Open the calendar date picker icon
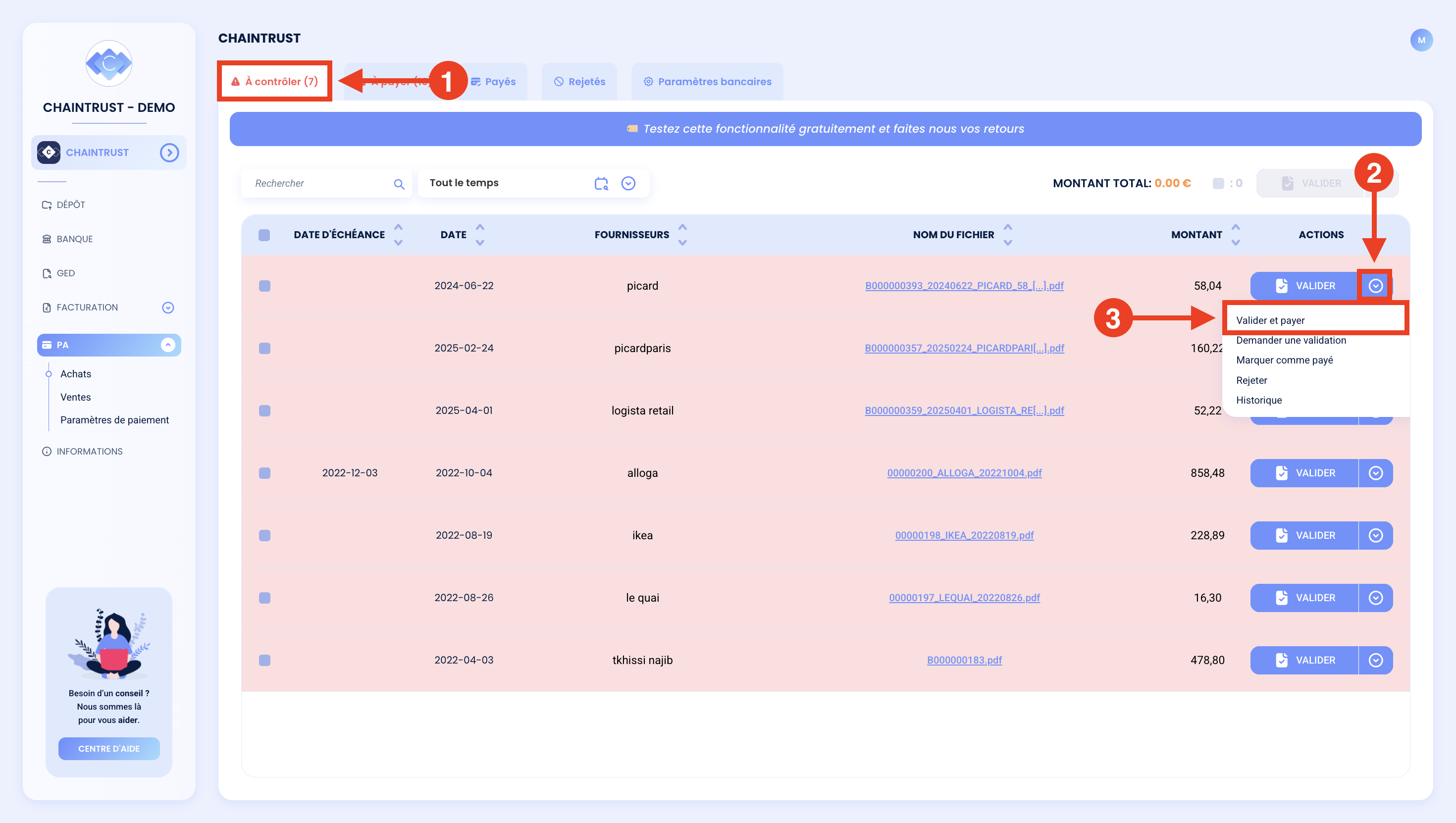Image resolution: width=1456 pixels, height=823 pixels. point(601,183)
